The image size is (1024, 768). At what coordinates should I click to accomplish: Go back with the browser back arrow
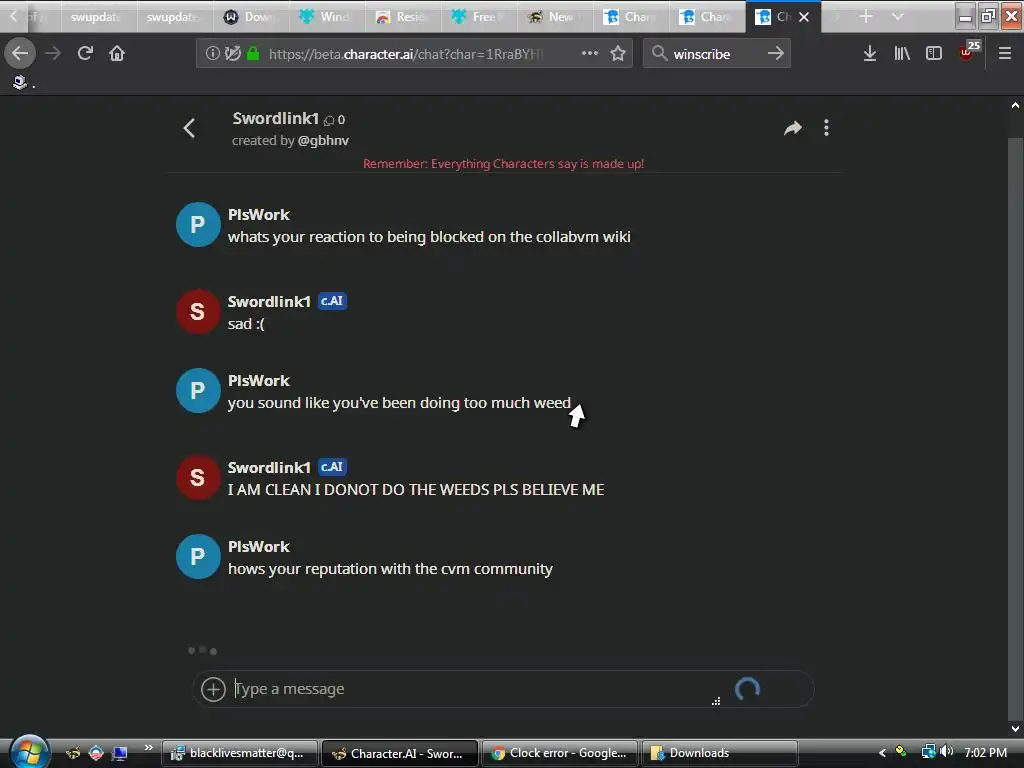pos(20,54)
